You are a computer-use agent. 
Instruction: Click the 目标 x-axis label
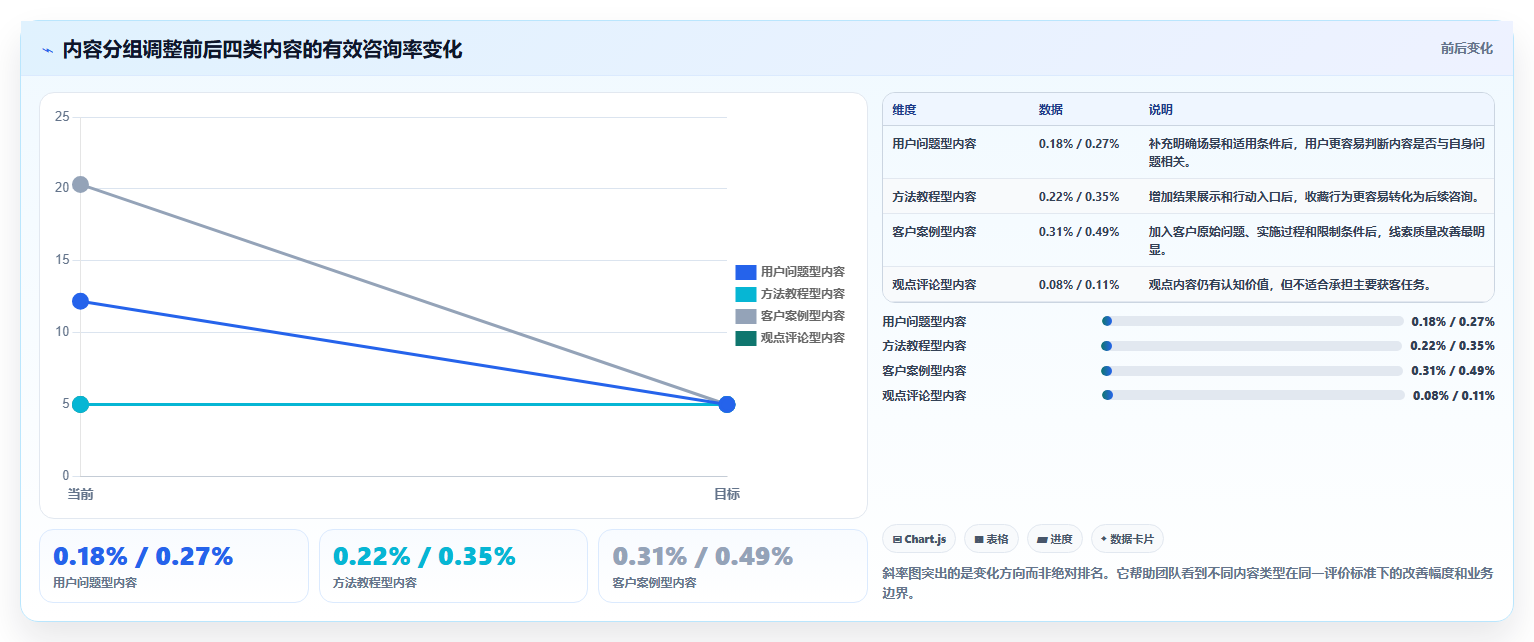click(727, 494)
